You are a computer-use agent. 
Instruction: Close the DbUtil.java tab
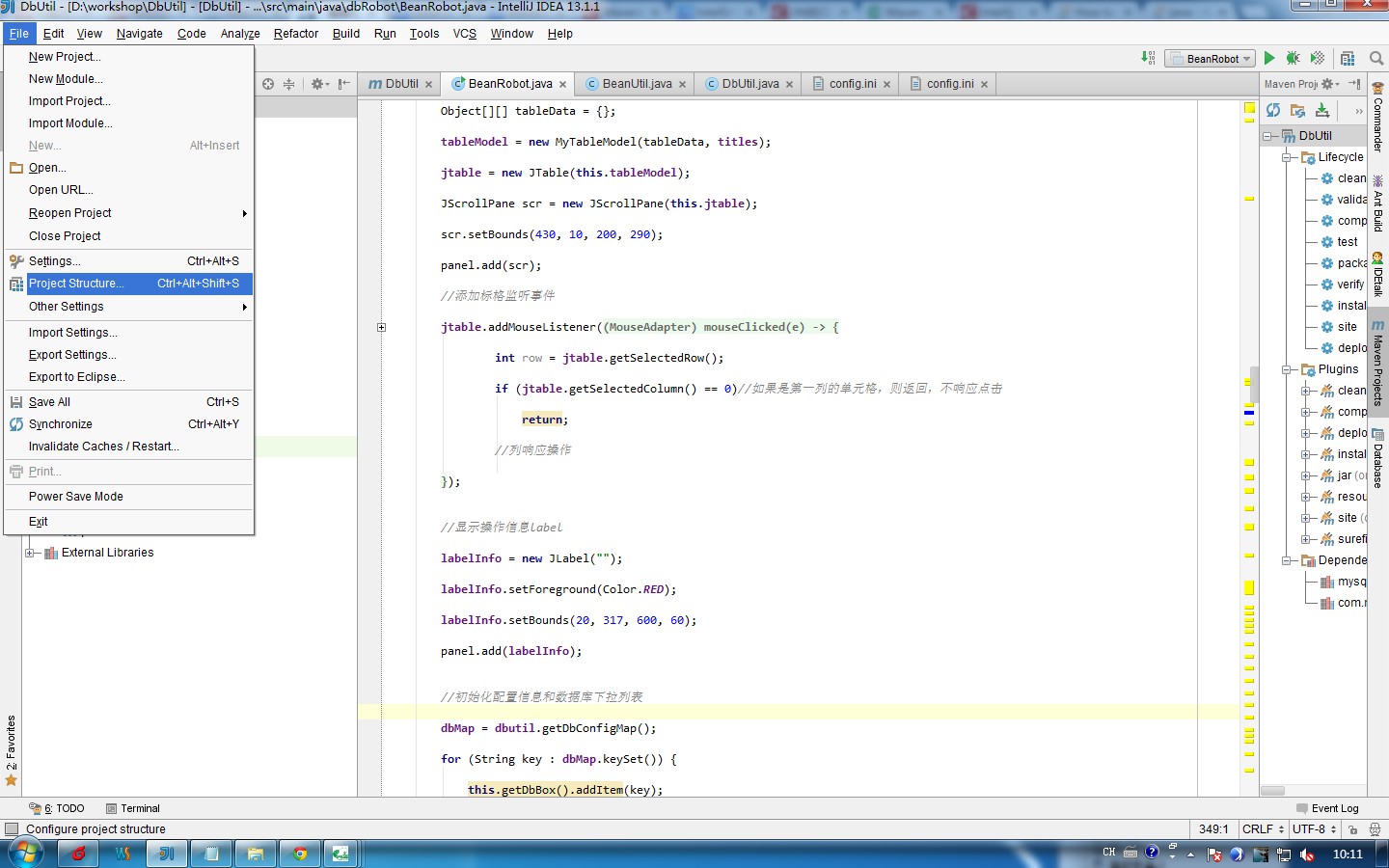(x=789, y=85)
